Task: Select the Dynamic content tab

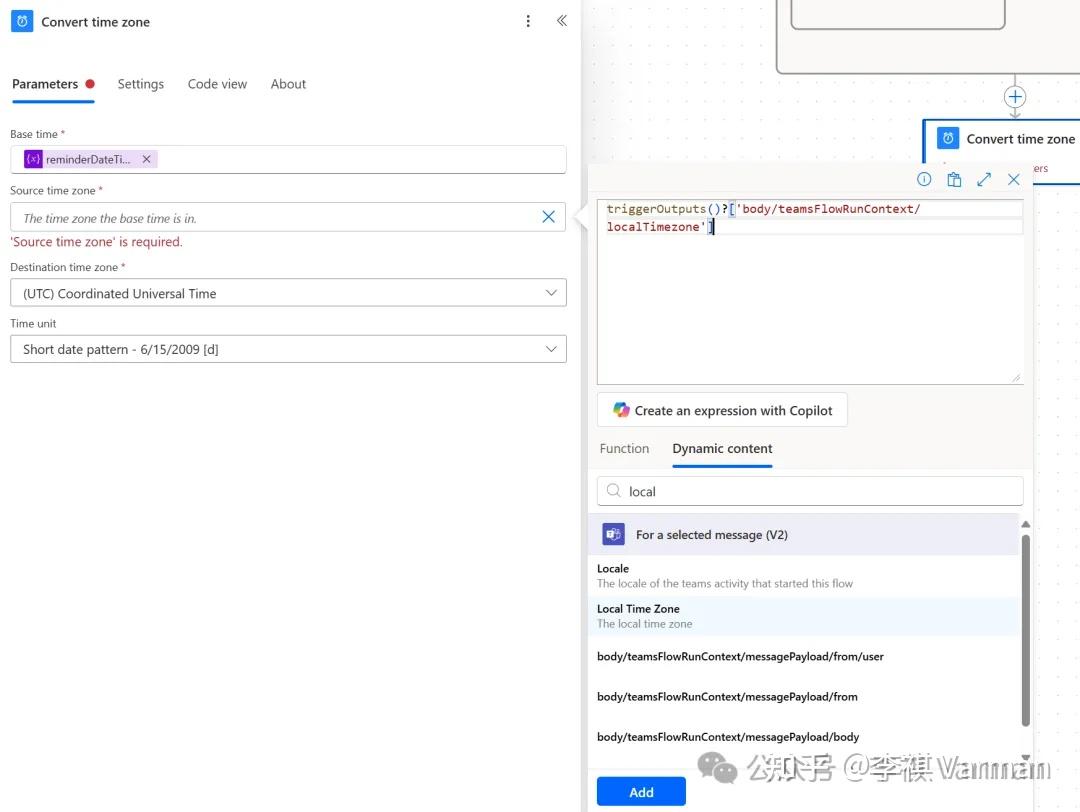Action: point(722,448)
